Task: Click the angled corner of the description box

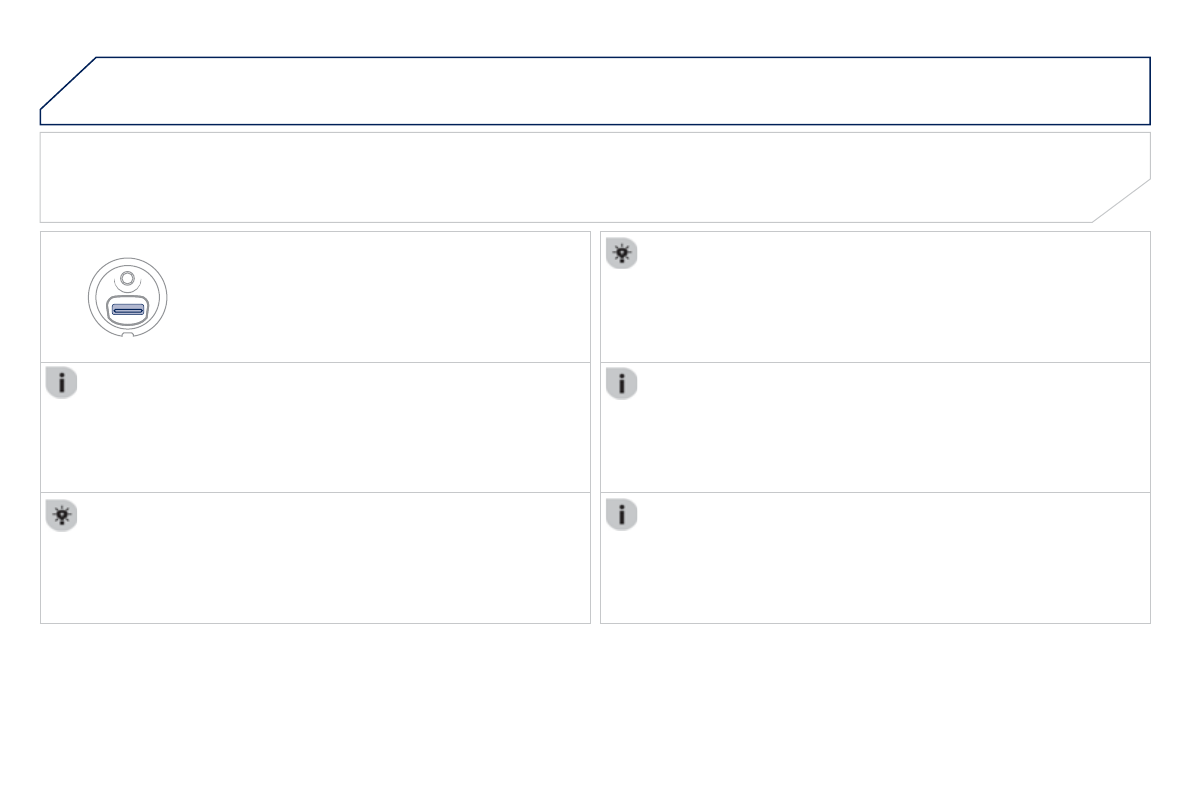Action: coord(1122,201)
